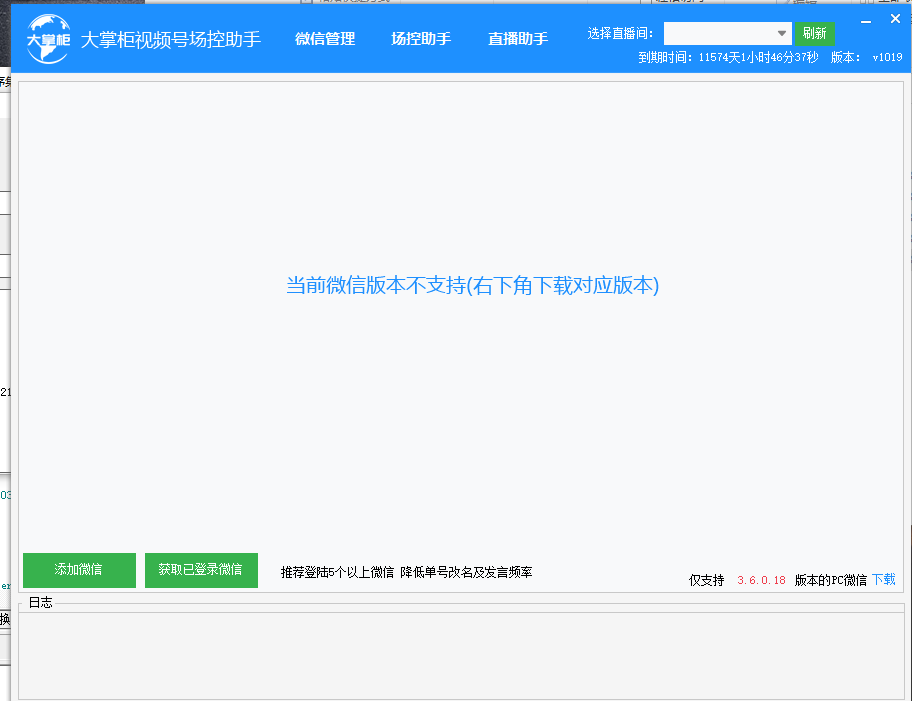Click the red 3.6.0.18 version number

[x=761, y=580]
